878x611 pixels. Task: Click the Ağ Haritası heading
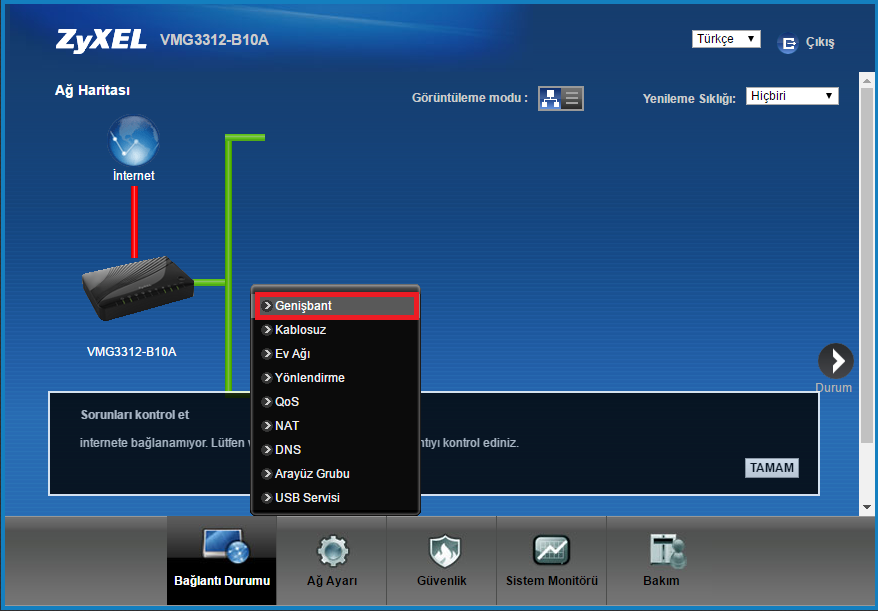pyautogui.click(x=92, y=90)
